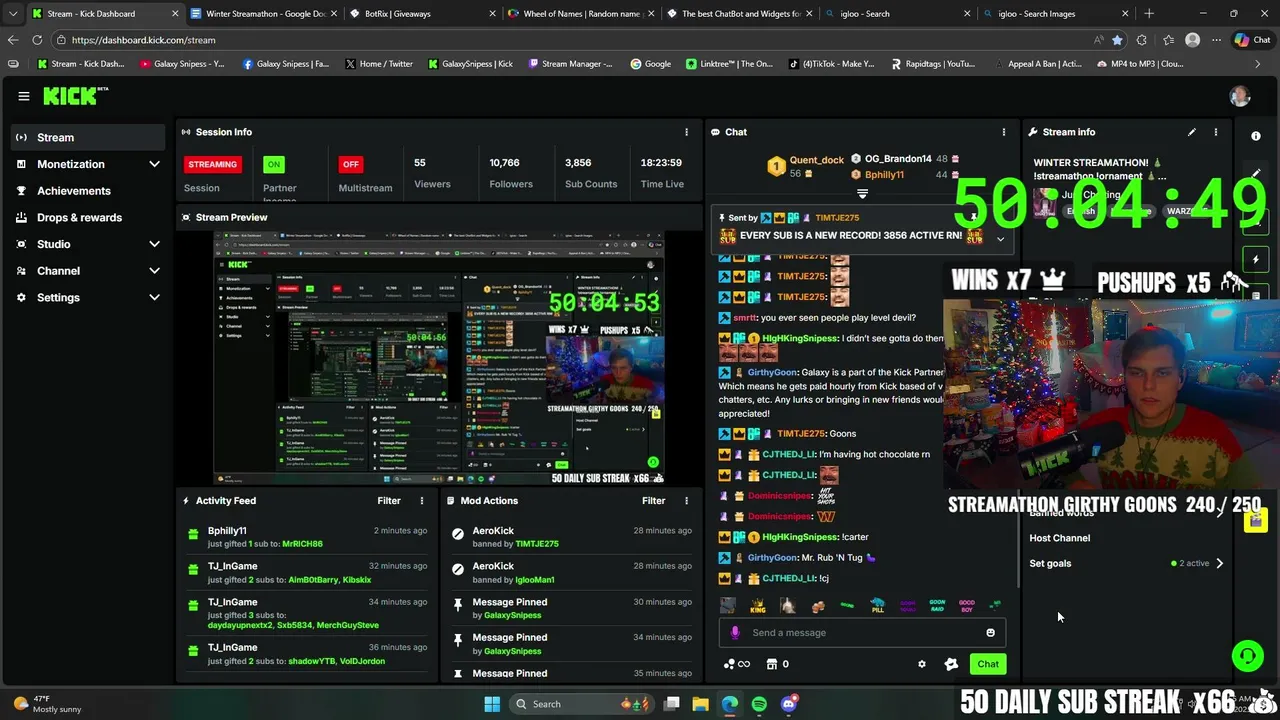
Task: Click the chat identity badge icon beside the gear
Action: (951, 664)
